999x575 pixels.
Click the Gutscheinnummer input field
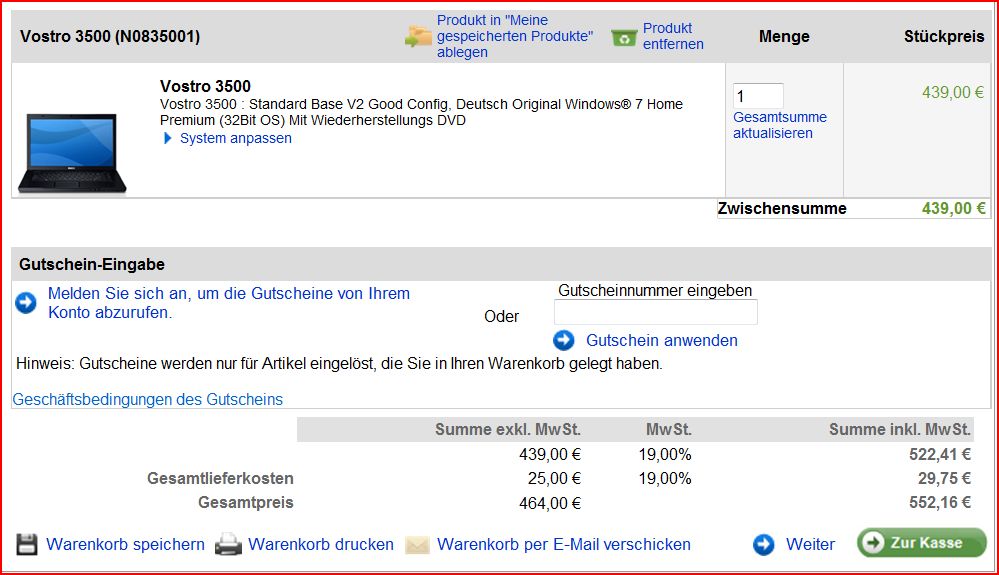tap(656, 313)
